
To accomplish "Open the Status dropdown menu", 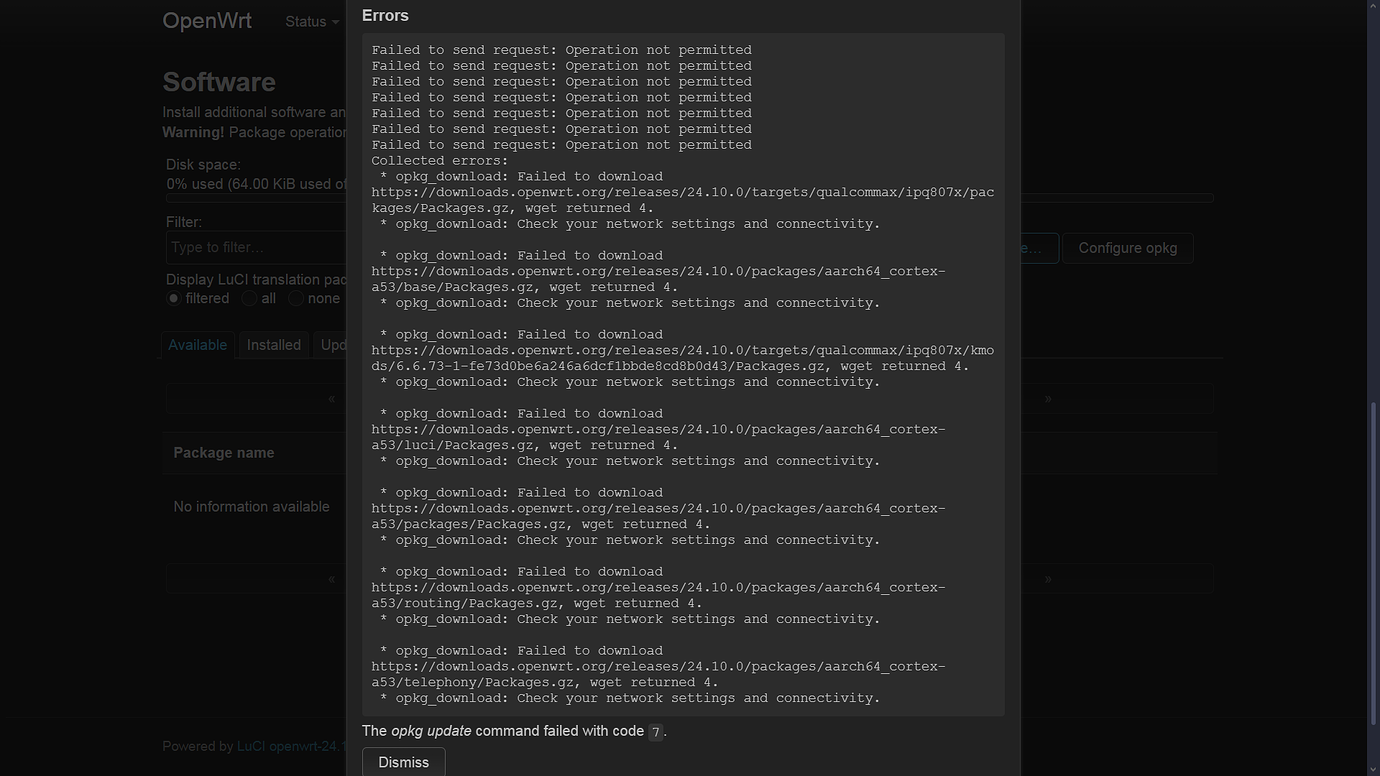I will 305,21.
